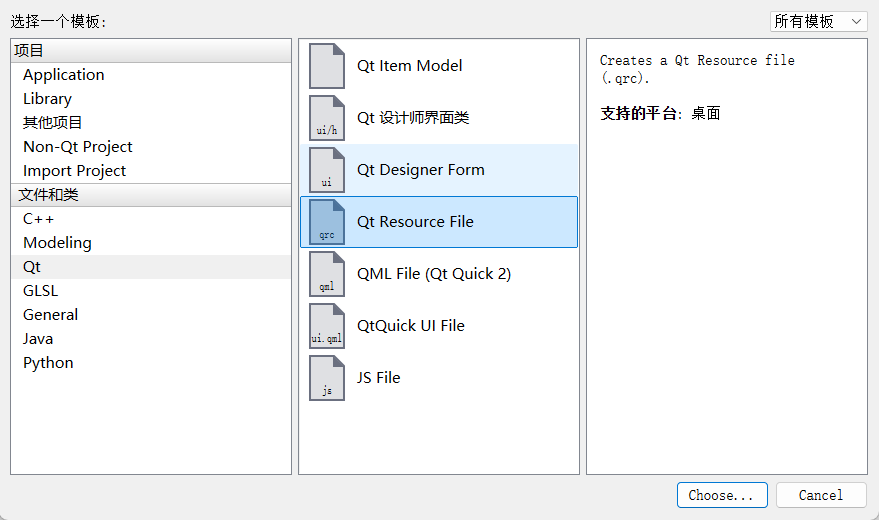Image resolution: width=879 pixels, height=520 pixels.
Task: Click the Cancel button
Action: (821, 495)
